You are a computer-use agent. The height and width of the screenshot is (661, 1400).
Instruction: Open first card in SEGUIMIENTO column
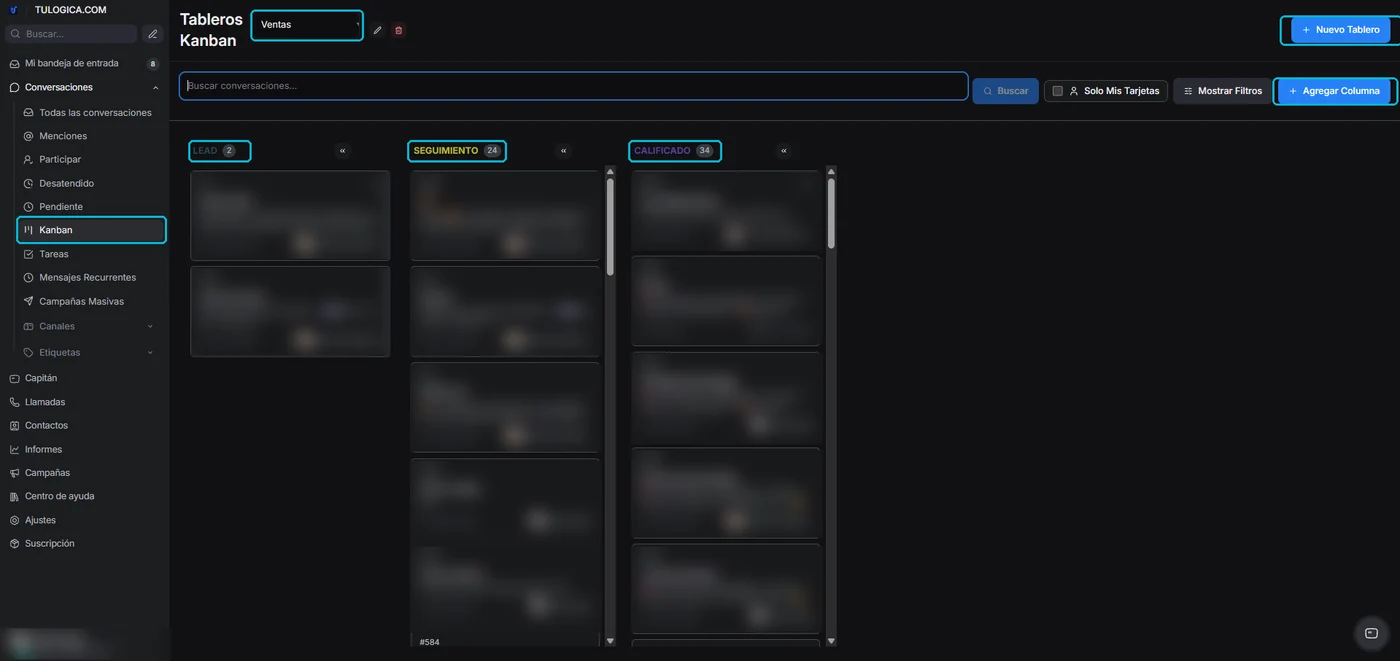[505, 215]
